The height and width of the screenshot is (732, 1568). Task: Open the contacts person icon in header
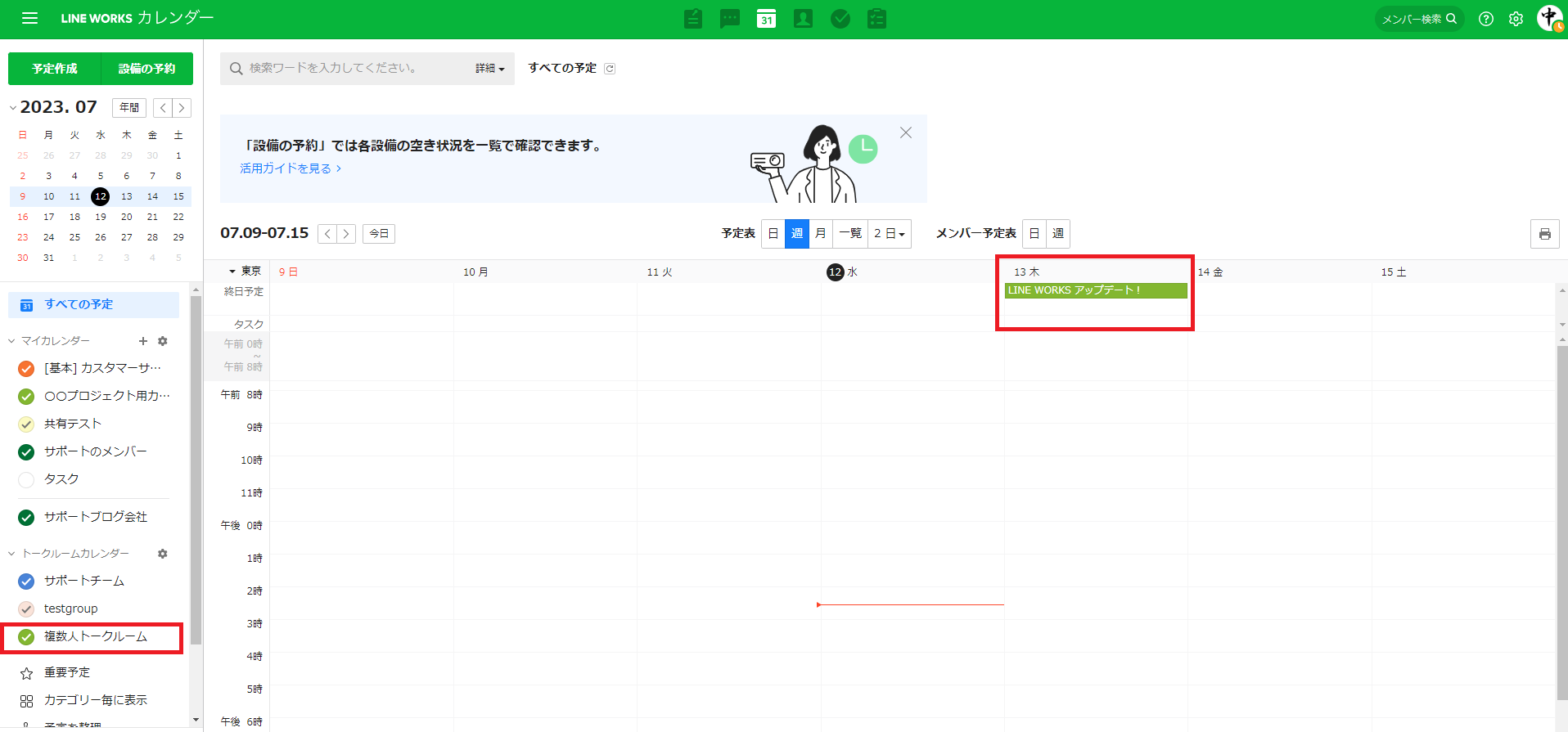[x=803, y=19]
